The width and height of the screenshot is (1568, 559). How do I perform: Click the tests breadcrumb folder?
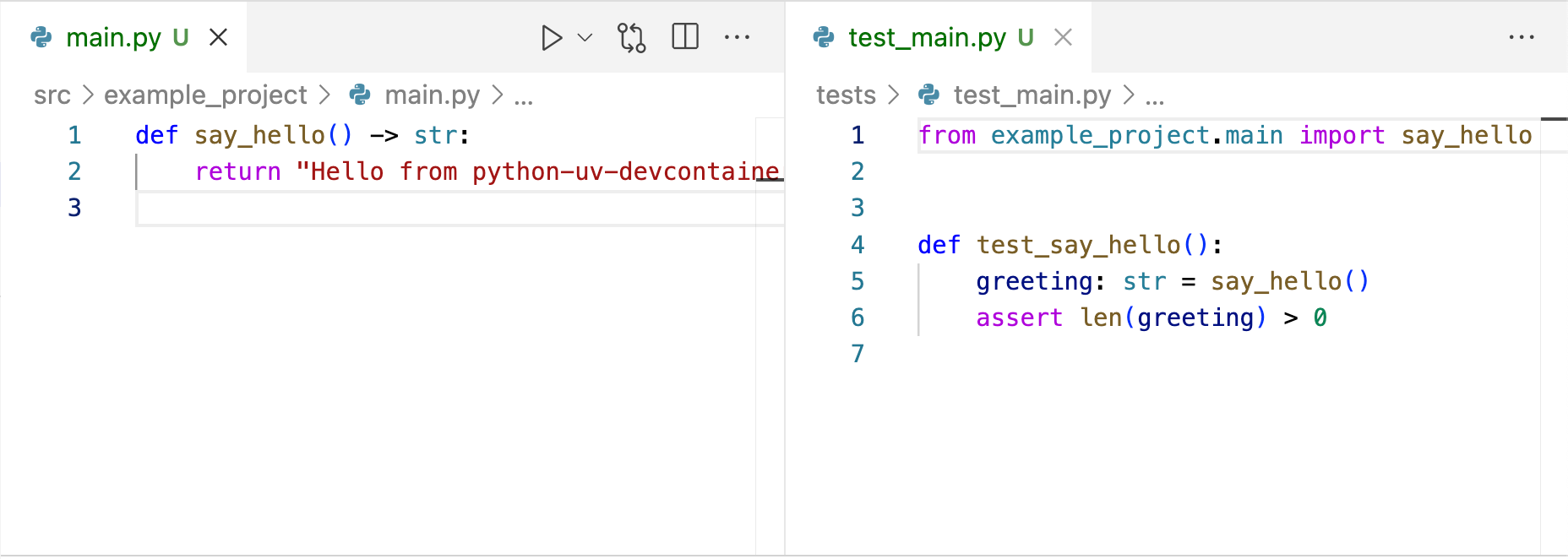pos(846,95)
